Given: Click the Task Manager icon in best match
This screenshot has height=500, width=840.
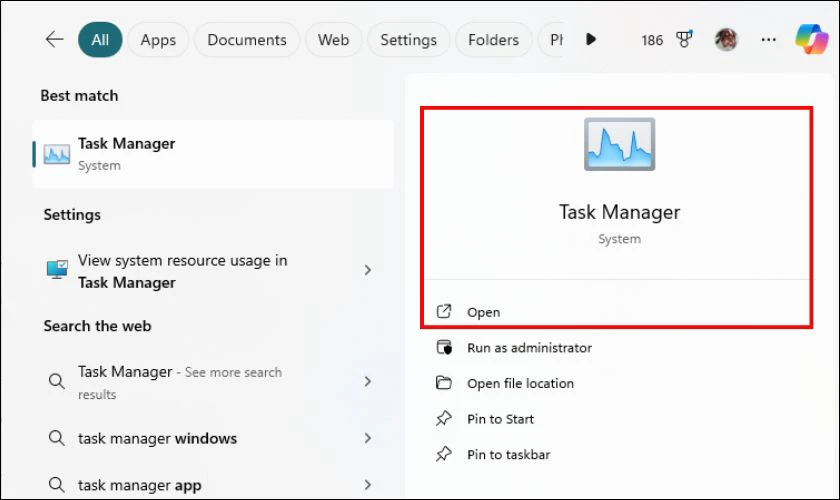Looking at the screenshot, I should [57, 154].
